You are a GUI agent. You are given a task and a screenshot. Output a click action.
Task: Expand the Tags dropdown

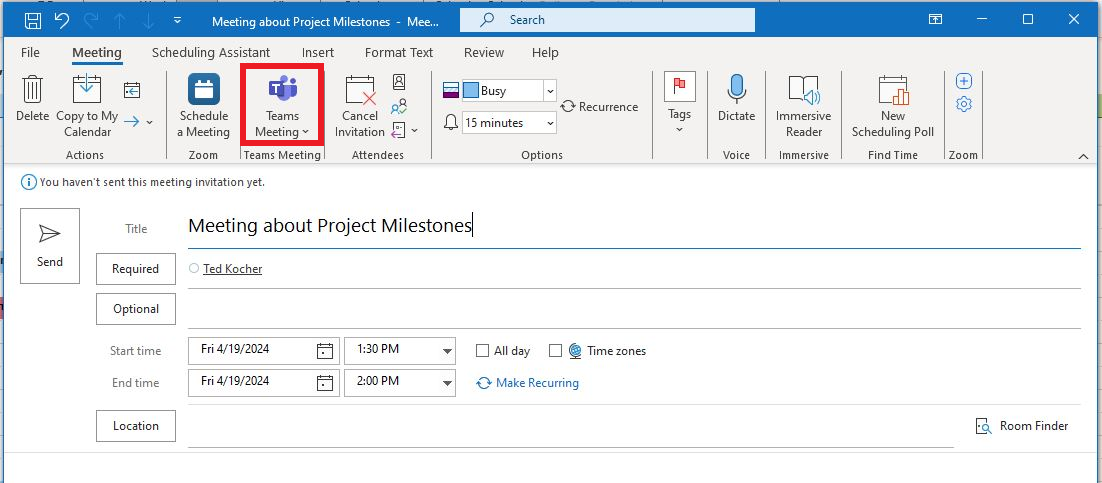[x=680, y=129]
